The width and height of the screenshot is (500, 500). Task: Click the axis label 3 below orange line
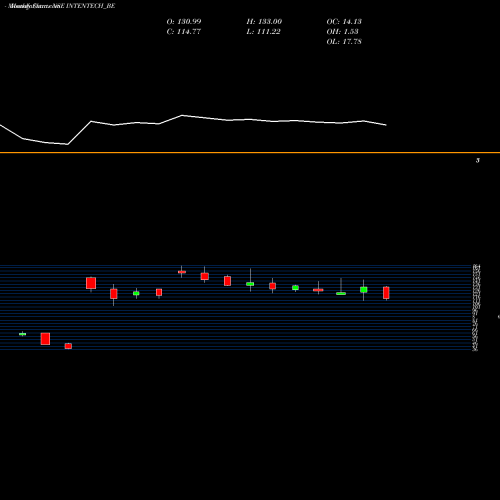(478, 161)
